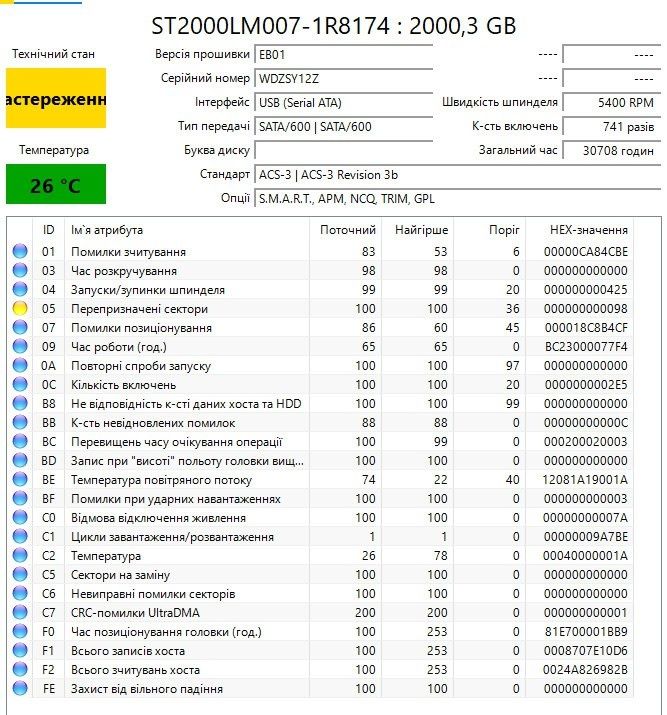Click the blue status icon for attribute 01
This screenshot has height=715, width=667.
point(20,251)
